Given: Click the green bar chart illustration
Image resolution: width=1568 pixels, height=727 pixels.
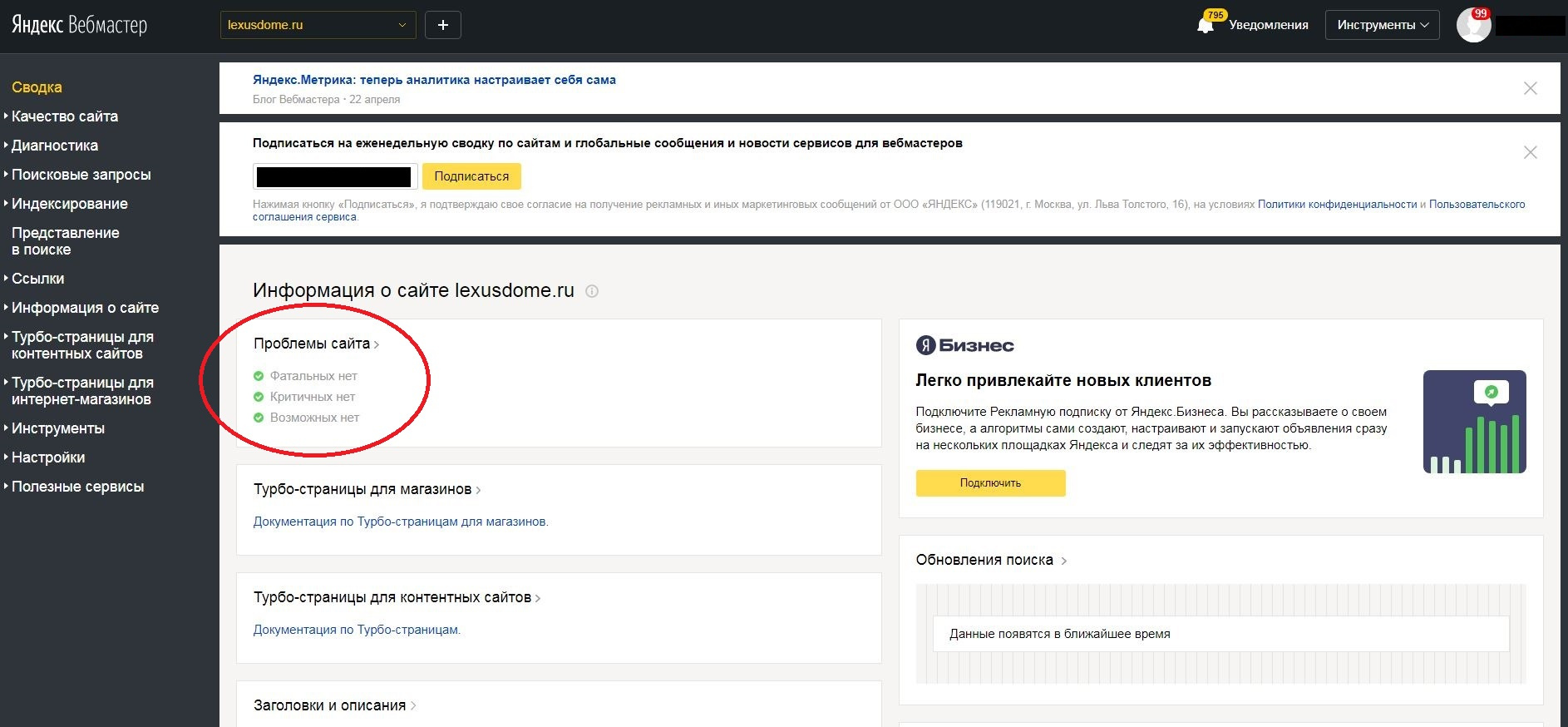Looking at the screenshot, I should click(1475, 422).
